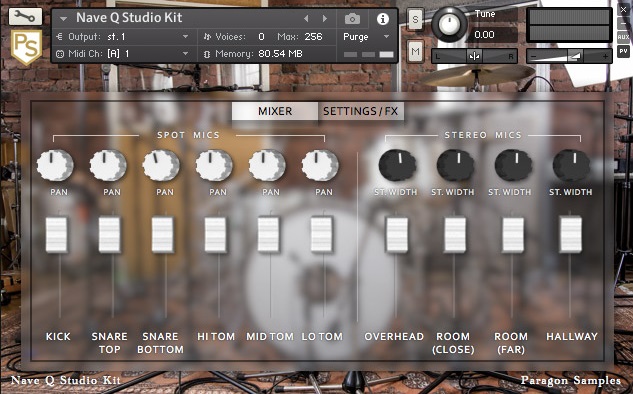Close the instrument with X button
This screenshot has width=633, height=394.
(623, 9)
